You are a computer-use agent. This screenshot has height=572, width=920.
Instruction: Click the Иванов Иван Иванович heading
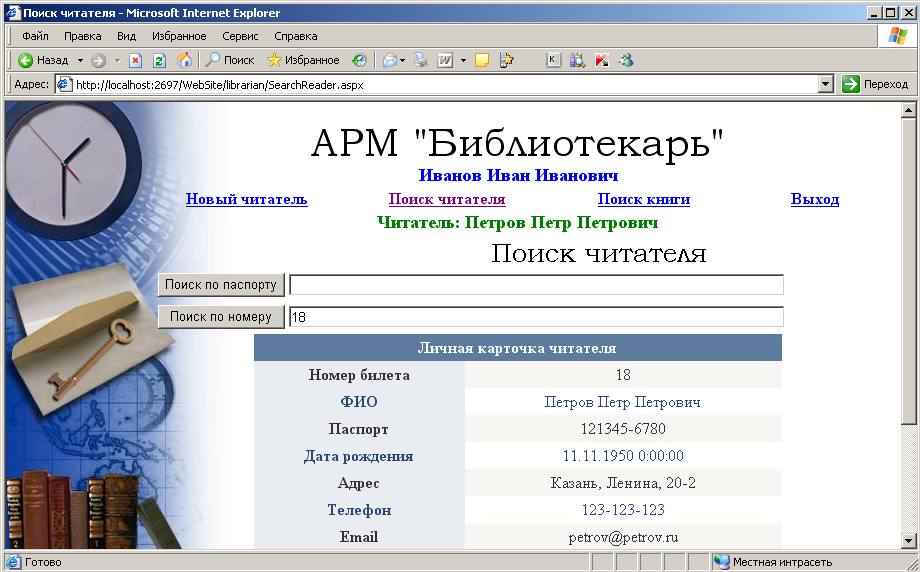click(518, 175)
